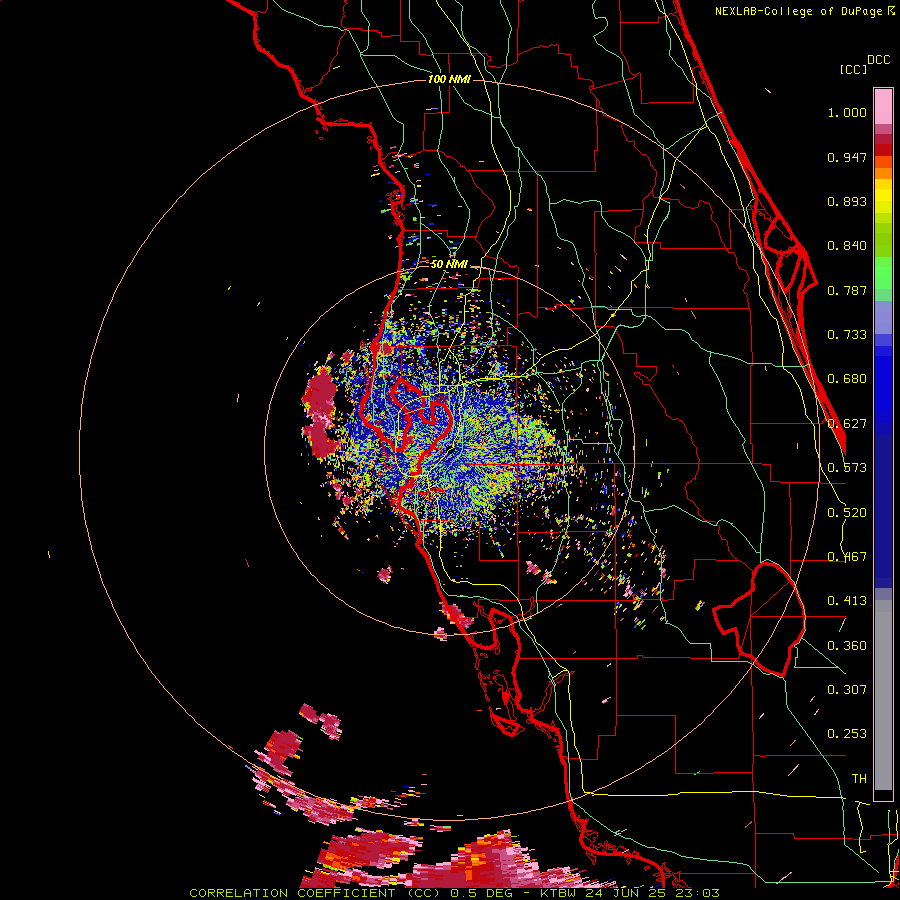This screenshot has height=900, width=900.
Task: Select the 0.787 color scale value
Action: pos(847,290)
